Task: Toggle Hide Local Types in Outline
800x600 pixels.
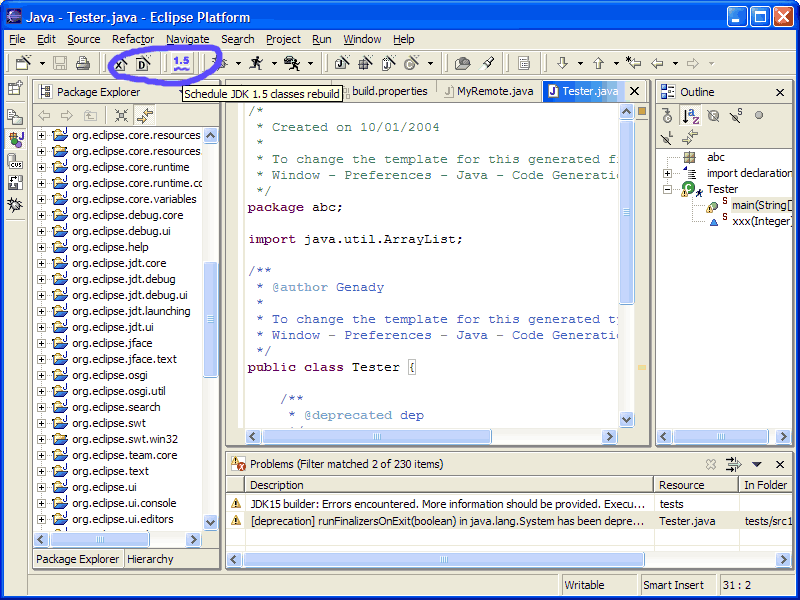Action: click(667, 137)
